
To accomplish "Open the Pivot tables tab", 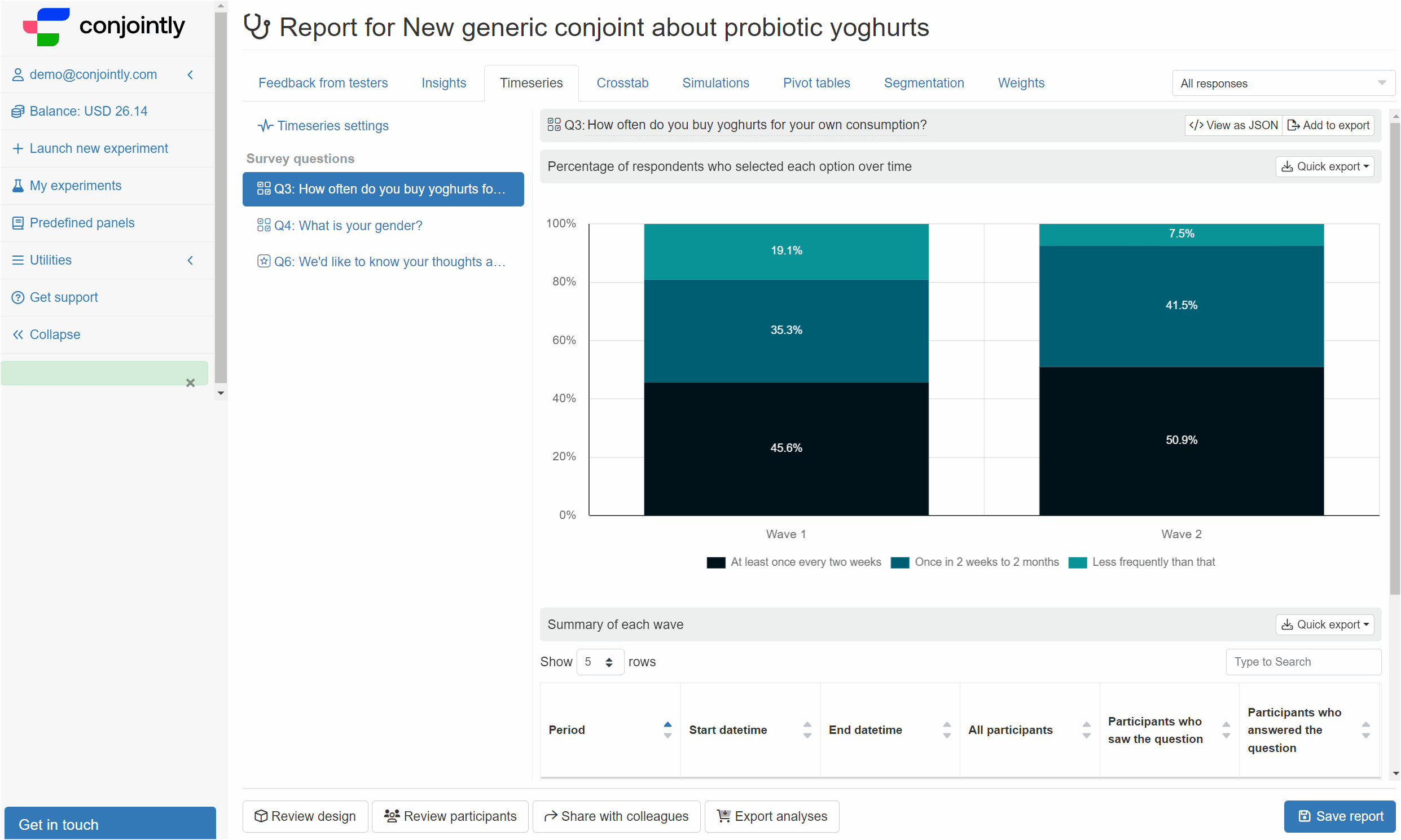I will tap(816, 83).
